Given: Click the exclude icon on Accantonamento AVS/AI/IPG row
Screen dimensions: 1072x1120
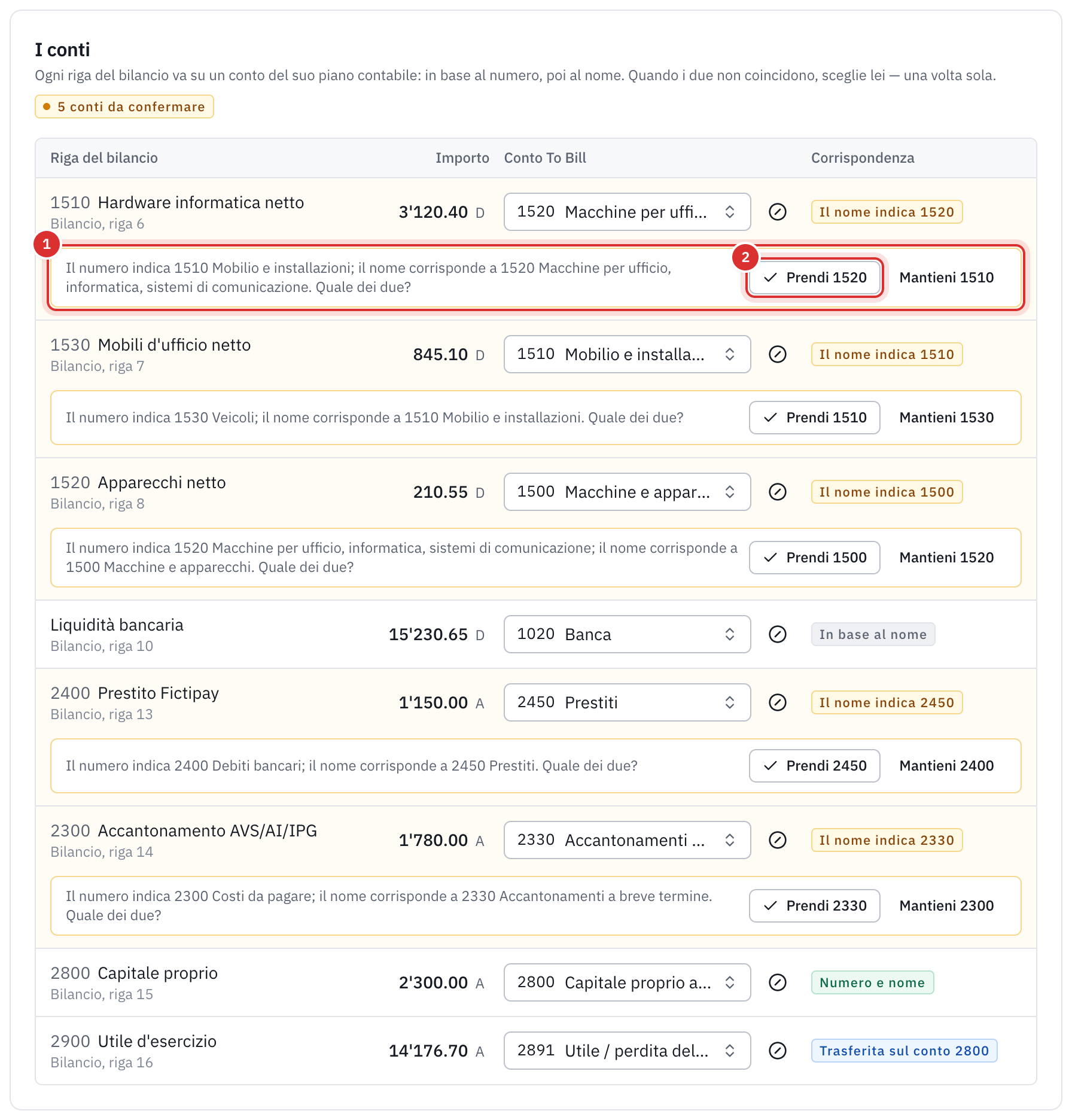Looking at the screenshot, I should [x=777, y=840].
